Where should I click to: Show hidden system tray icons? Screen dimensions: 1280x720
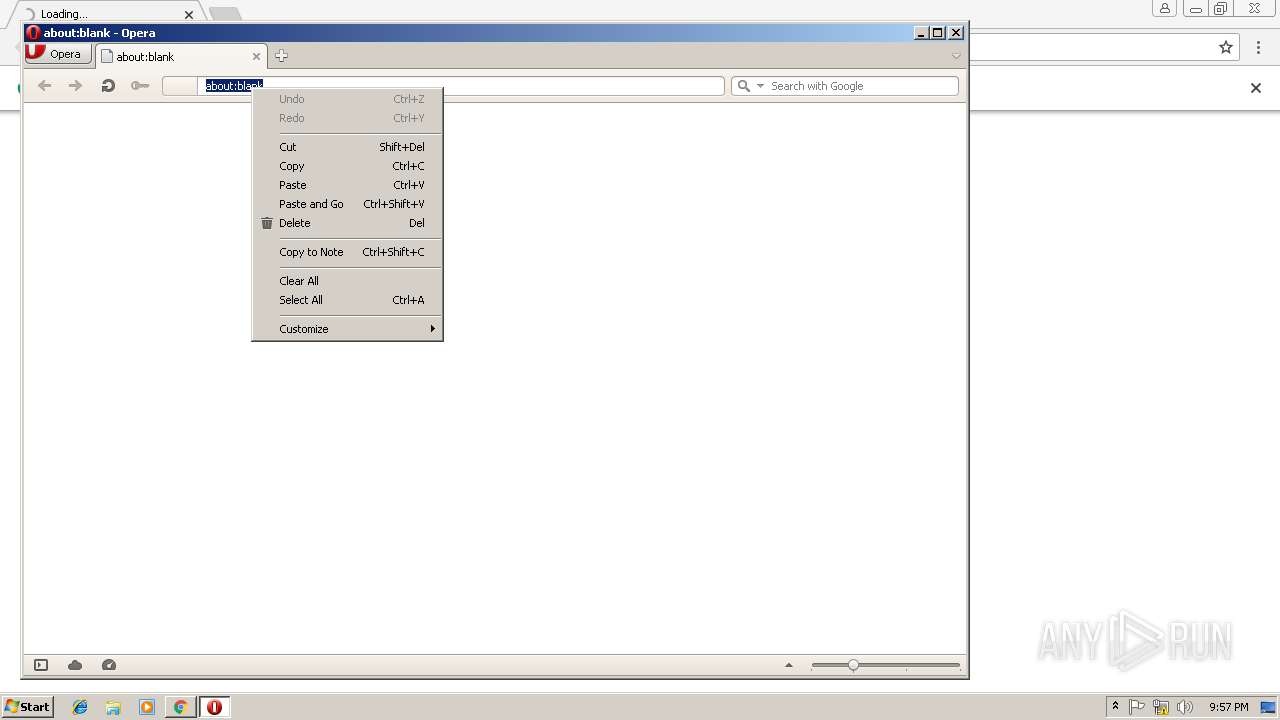[x=1115, y=707]
